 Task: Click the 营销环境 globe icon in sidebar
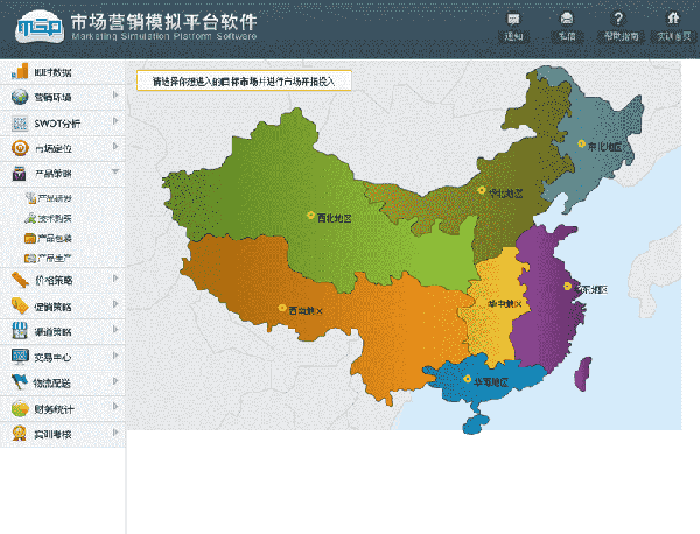tap(19, 97)
